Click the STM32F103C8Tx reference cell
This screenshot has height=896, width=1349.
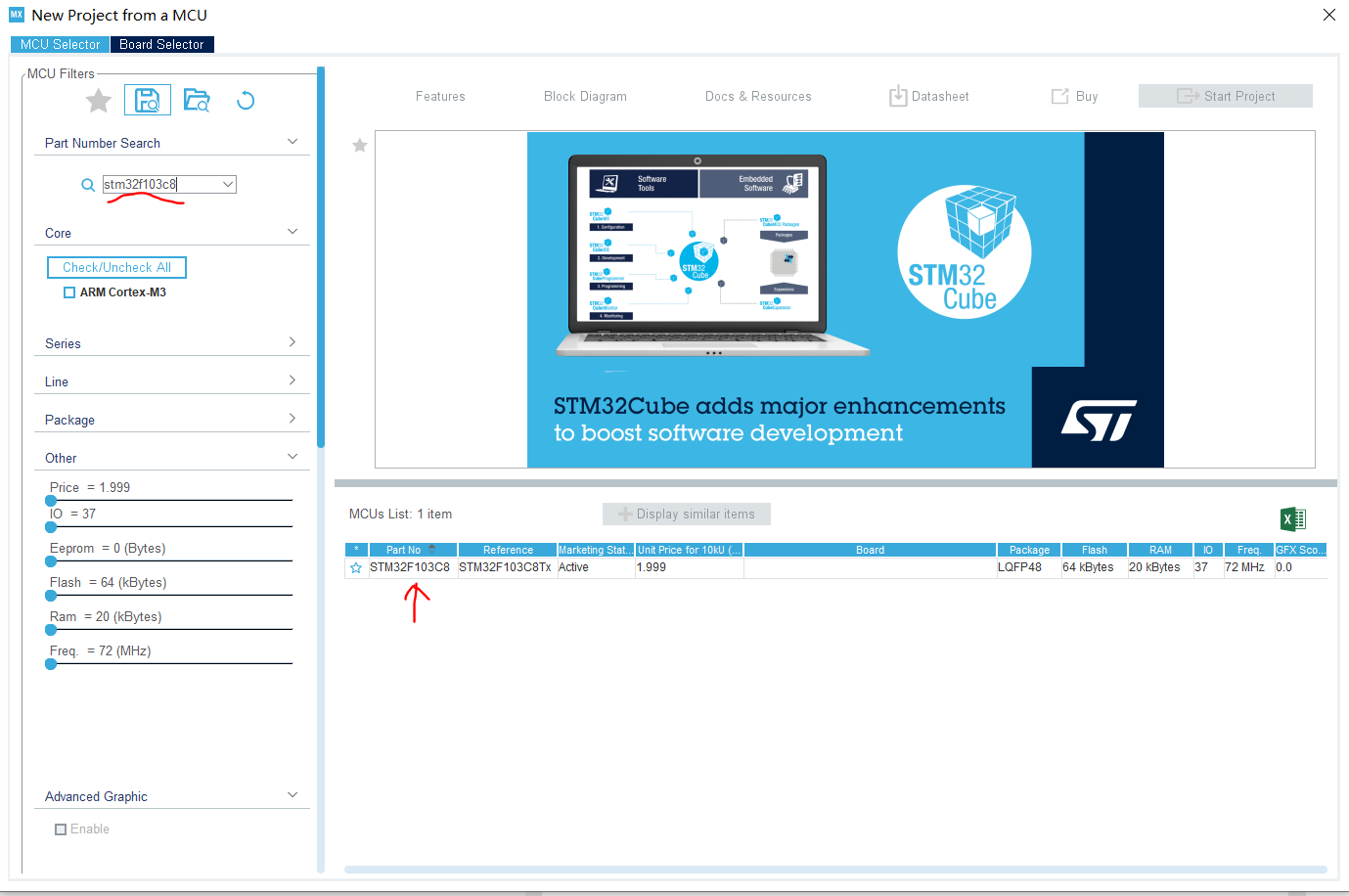click(x=506, y=567)
